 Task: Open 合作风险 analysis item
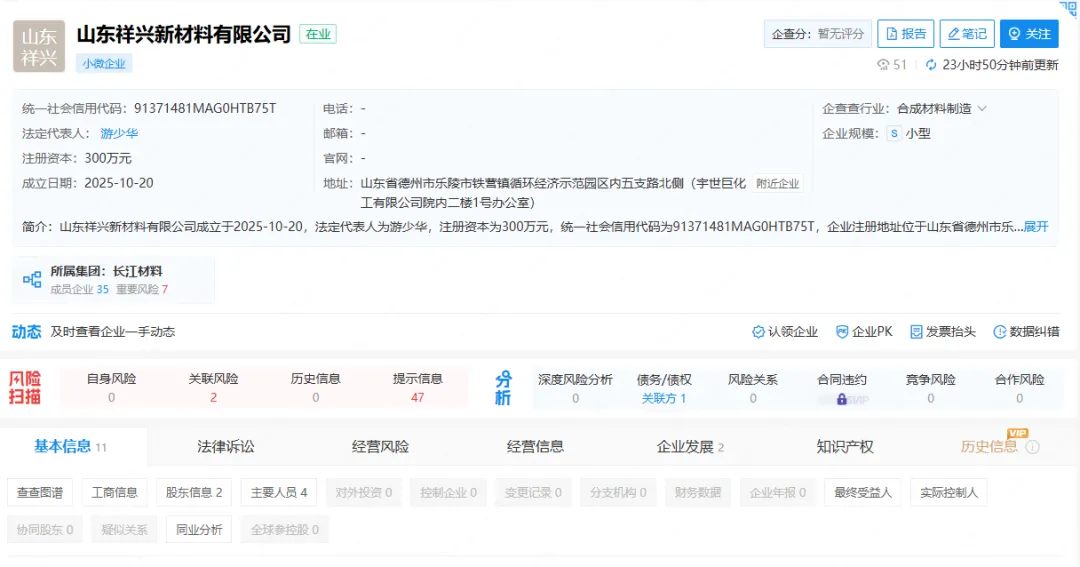click(x=1019, y=389)
